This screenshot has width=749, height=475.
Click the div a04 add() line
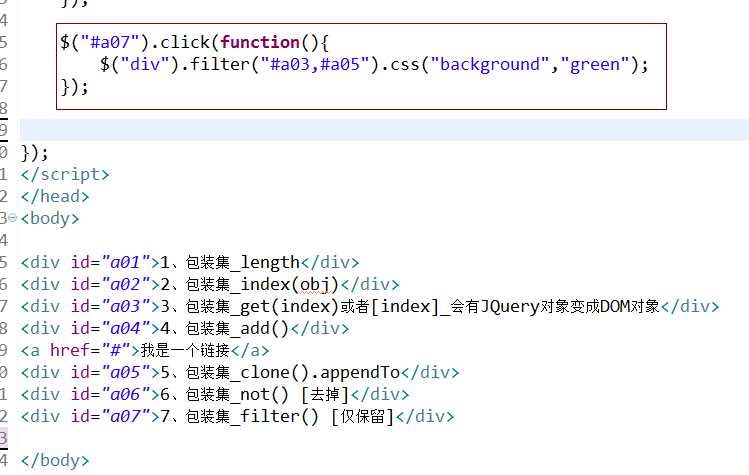point(185,328)
